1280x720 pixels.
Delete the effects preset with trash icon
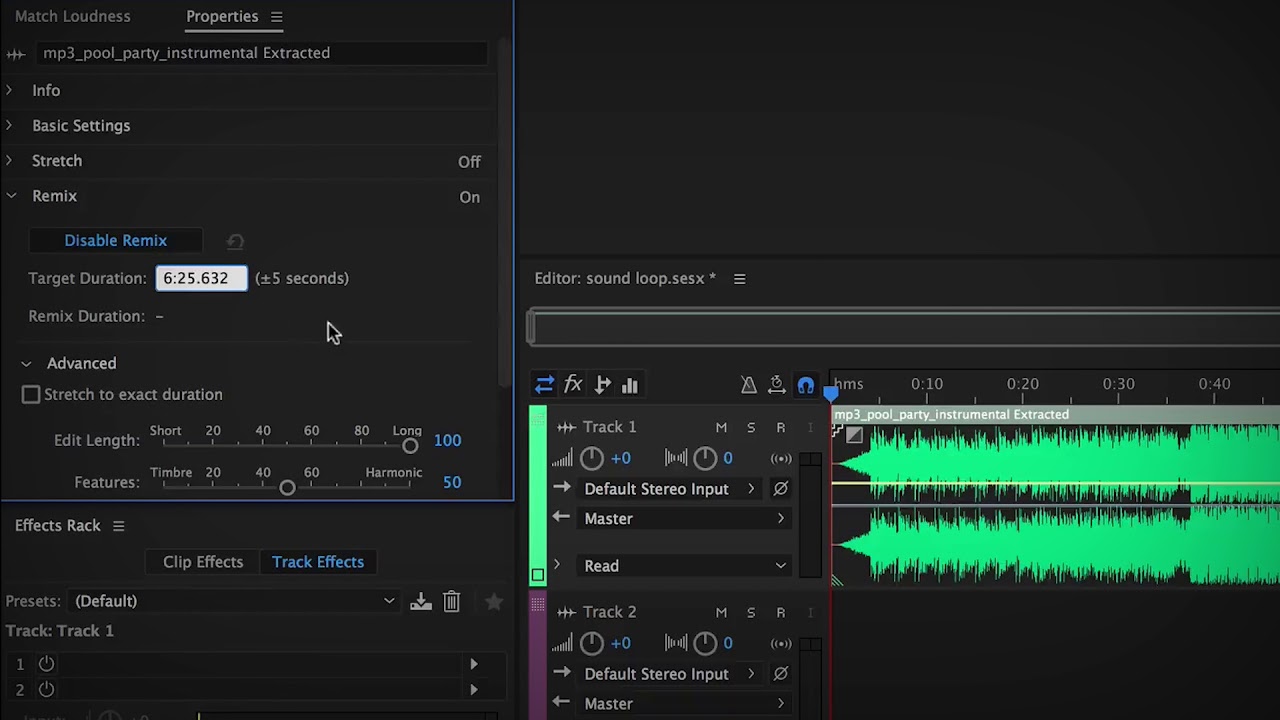pyautogui.click(x=451, y=601)
